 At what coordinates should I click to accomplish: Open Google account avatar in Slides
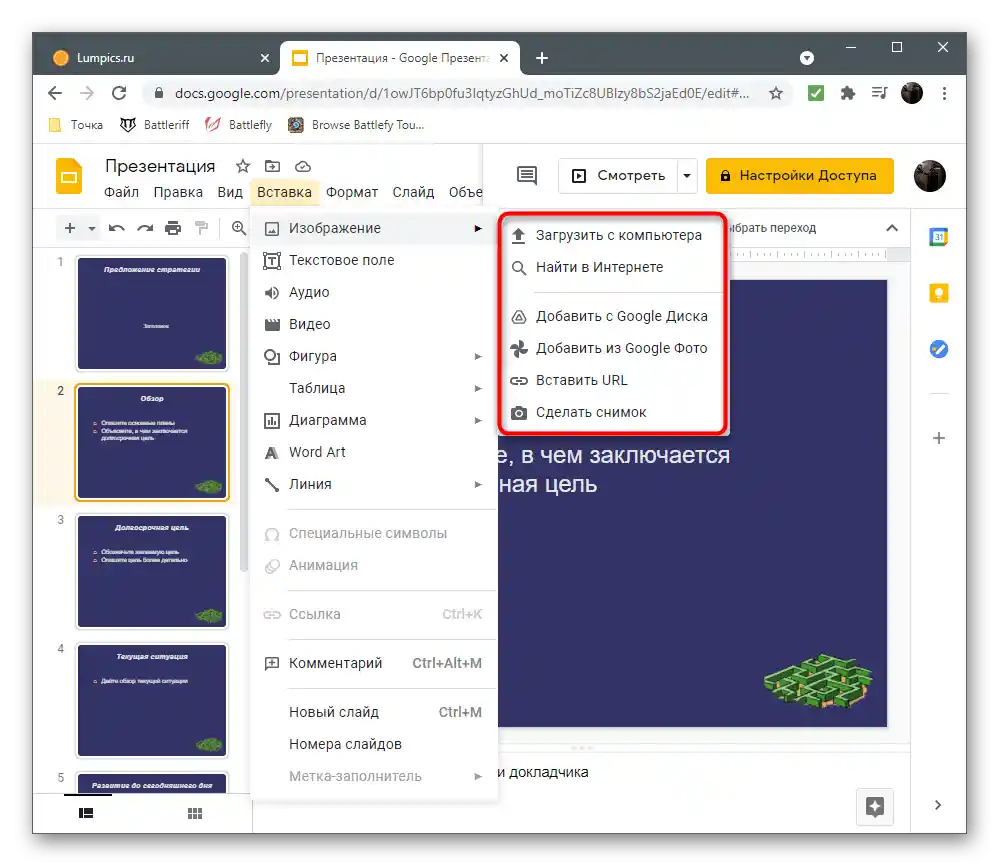pos(930,176)
